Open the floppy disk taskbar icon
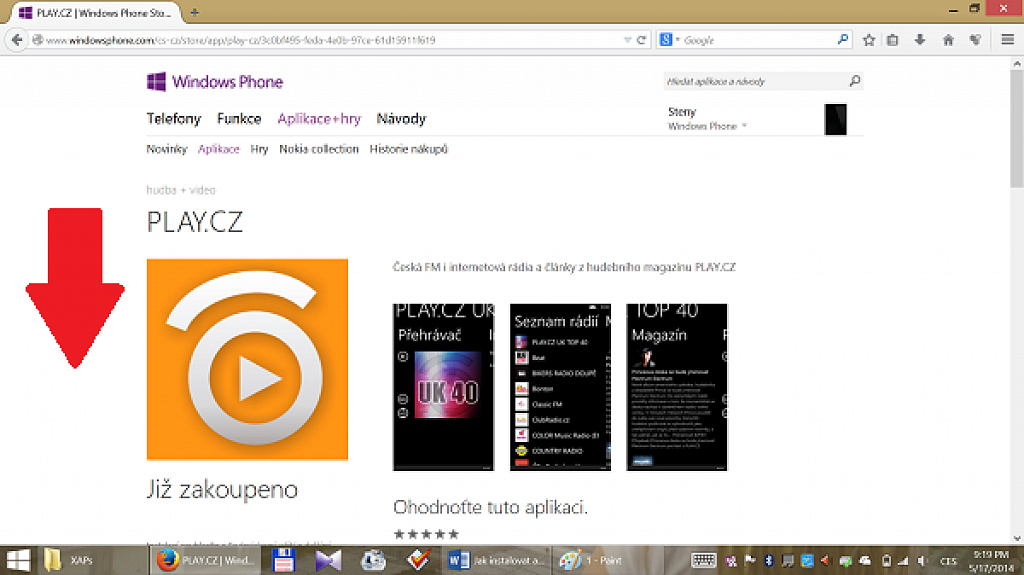The image size is (1024, 575). click(283, 561)
